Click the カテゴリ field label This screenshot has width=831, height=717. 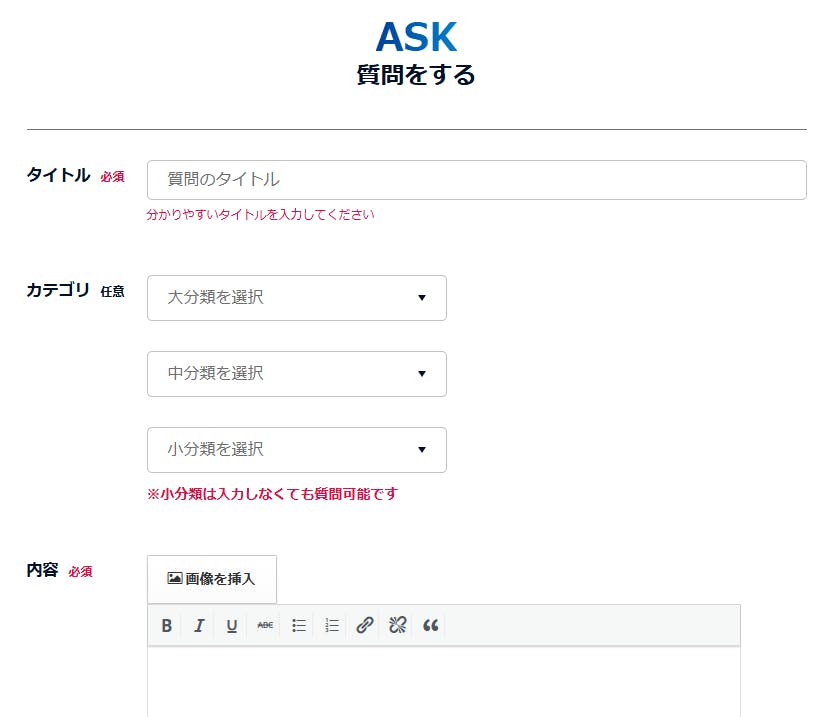pos(58,291)
